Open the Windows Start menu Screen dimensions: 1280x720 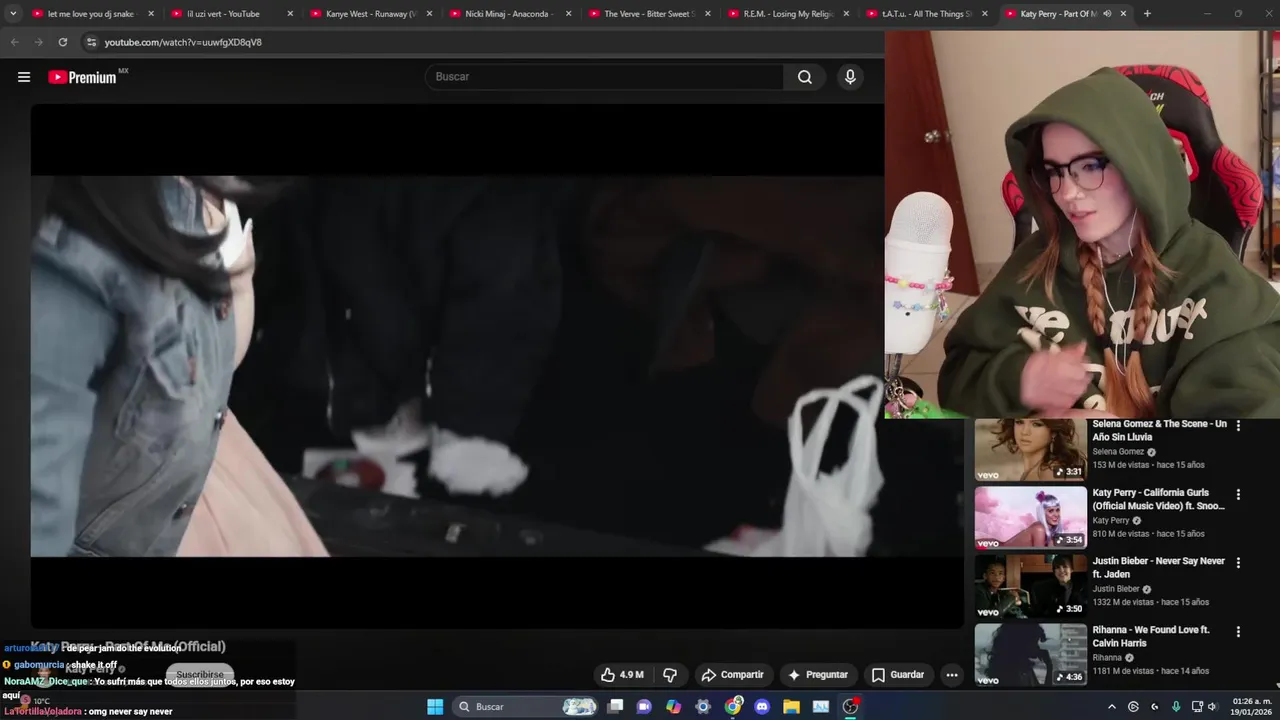pyautogui.click(x=435, y=707)
